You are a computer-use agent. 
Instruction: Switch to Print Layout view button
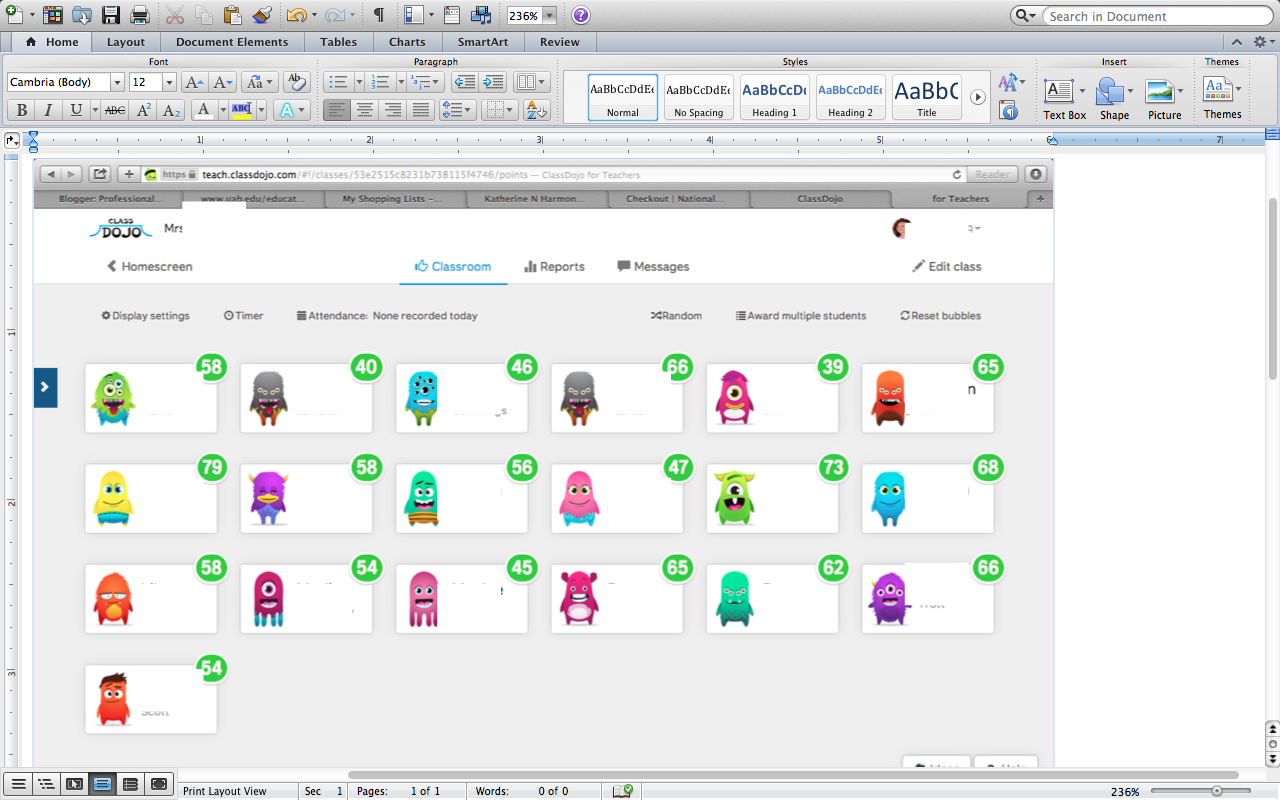click(x=102, y=784)
